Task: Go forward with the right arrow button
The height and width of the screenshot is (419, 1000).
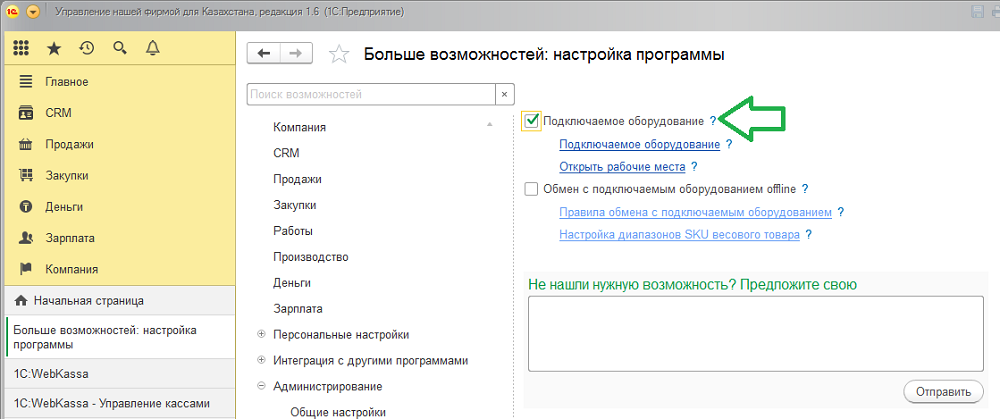Action: click(296, 54)
